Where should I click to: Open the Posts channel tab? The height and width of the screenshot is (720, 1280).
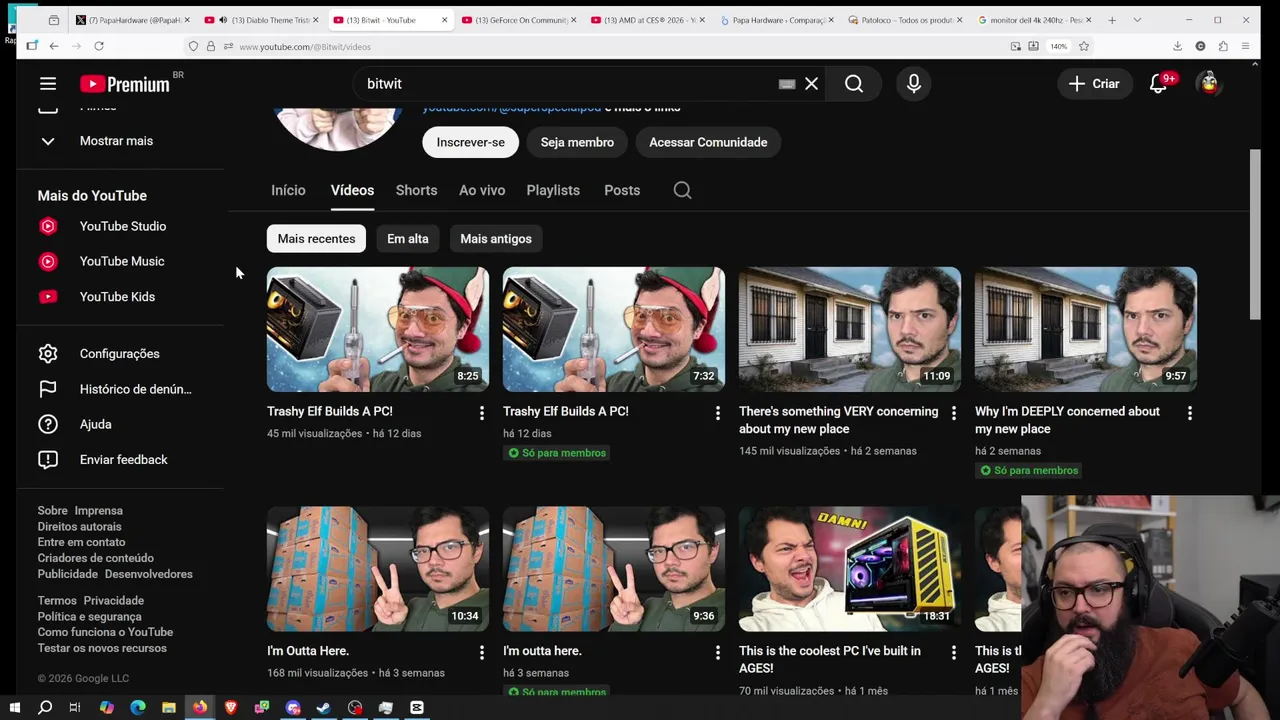click(x=622, y=190)
